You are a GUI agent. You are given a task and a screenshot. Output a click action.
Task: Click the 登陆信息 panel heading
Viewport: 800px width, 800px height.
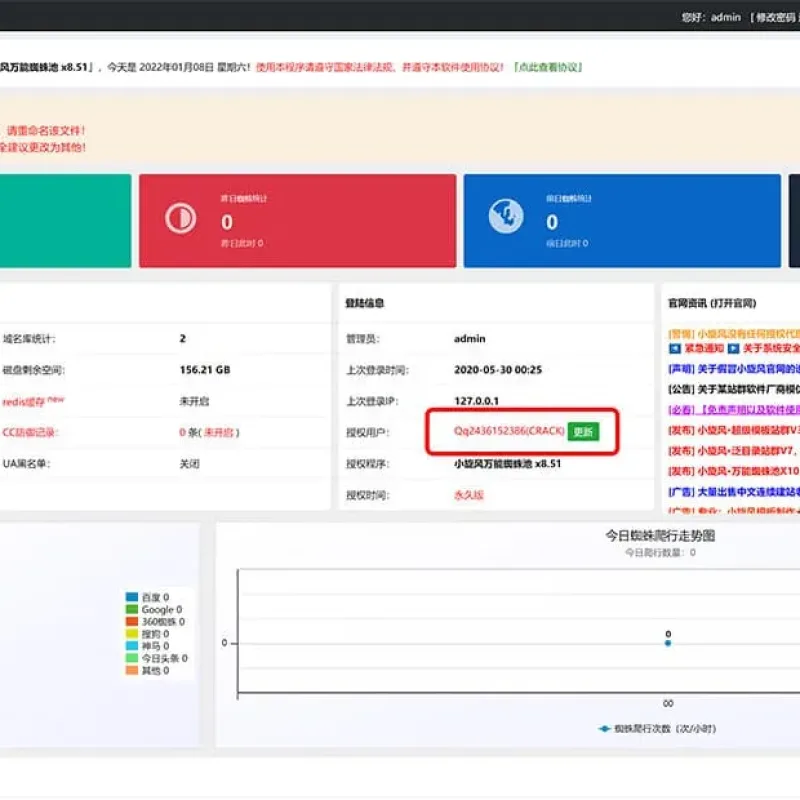click(x=364, y=304)
